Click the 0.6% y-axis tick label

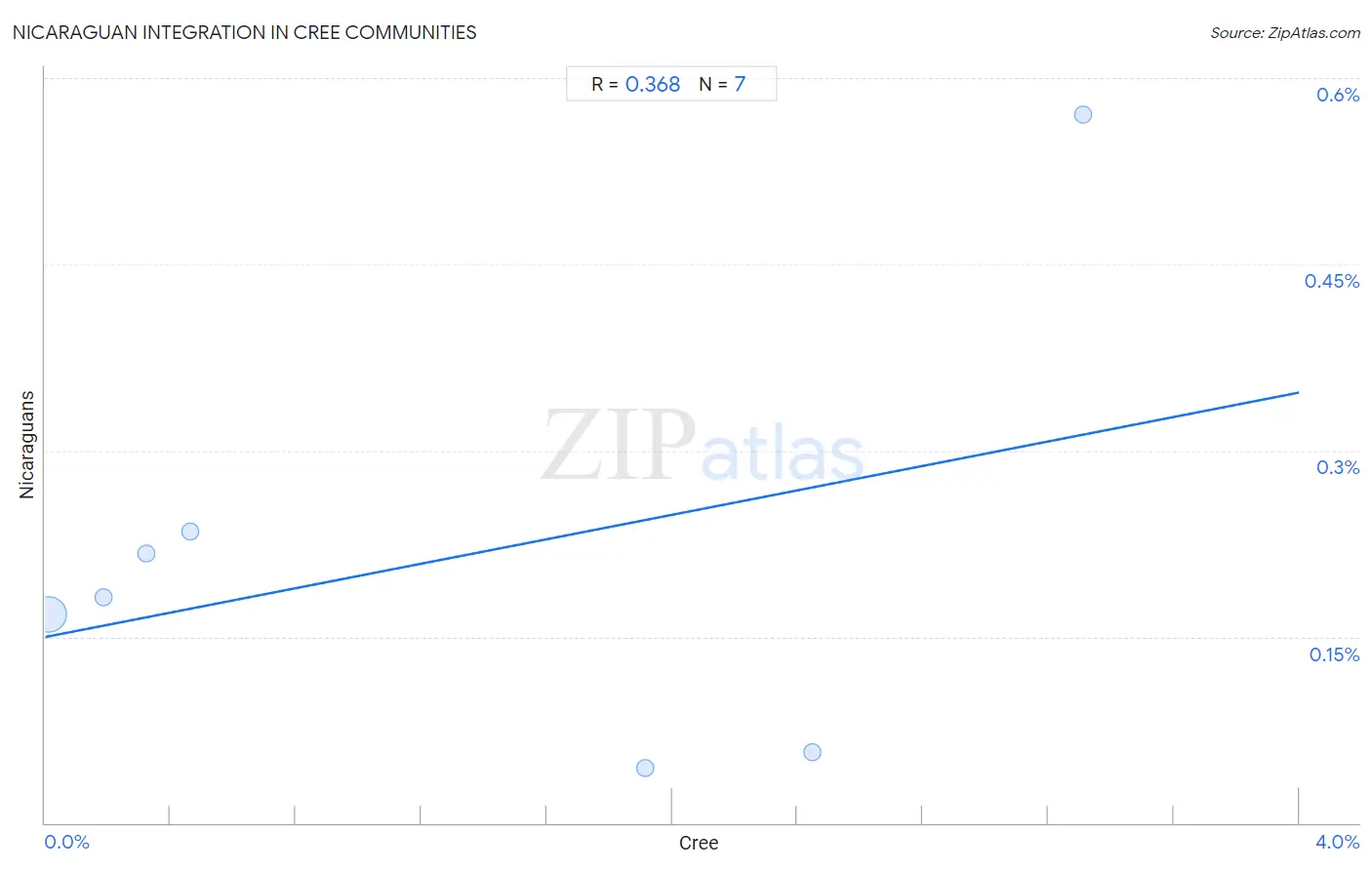[1338, 95]
